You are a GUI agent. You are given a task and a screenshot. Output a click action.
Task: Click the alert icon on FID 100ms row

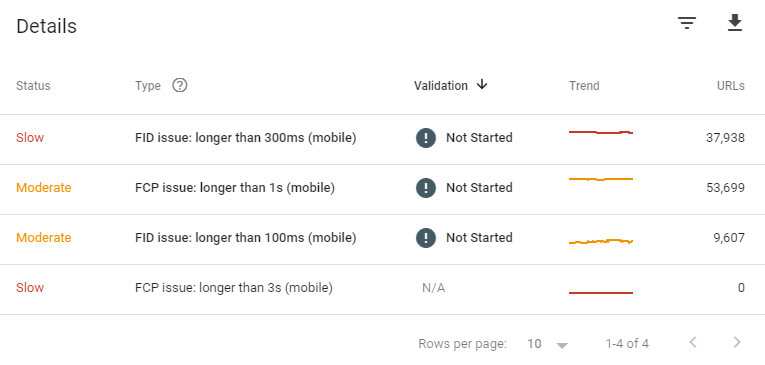pos(426,238)
